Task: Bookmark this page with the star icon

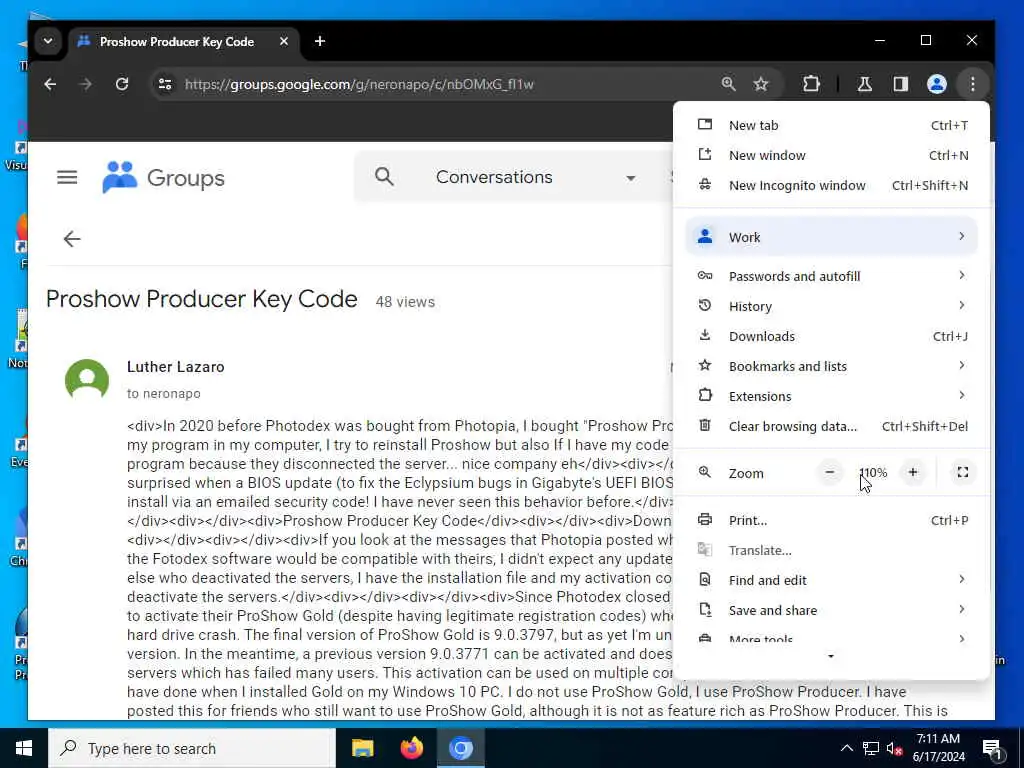Action: 761,84
